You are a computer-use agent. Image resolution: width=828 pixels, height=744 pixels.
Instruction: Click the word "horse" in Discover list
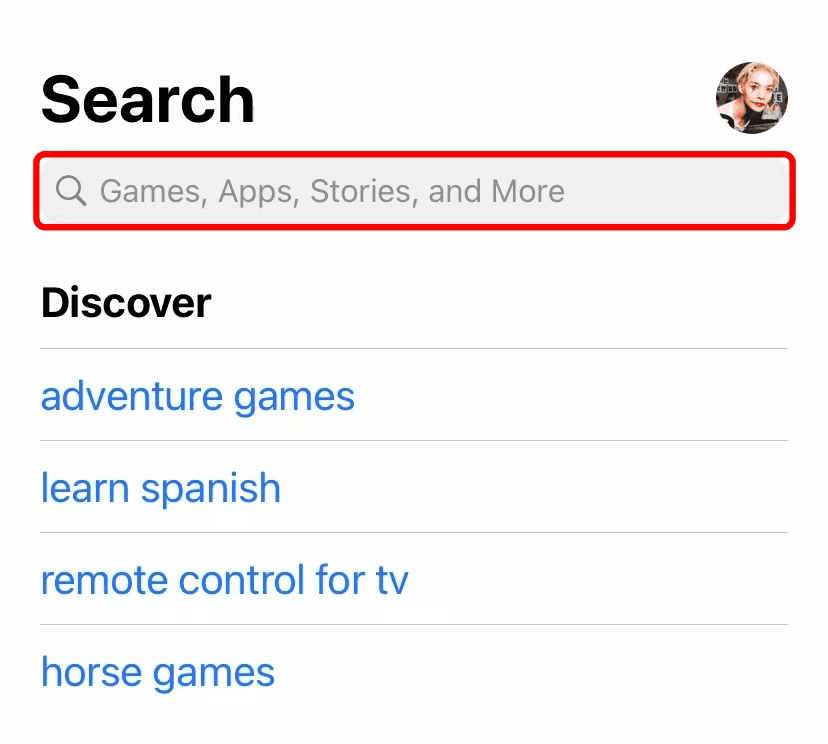[91, 672]
